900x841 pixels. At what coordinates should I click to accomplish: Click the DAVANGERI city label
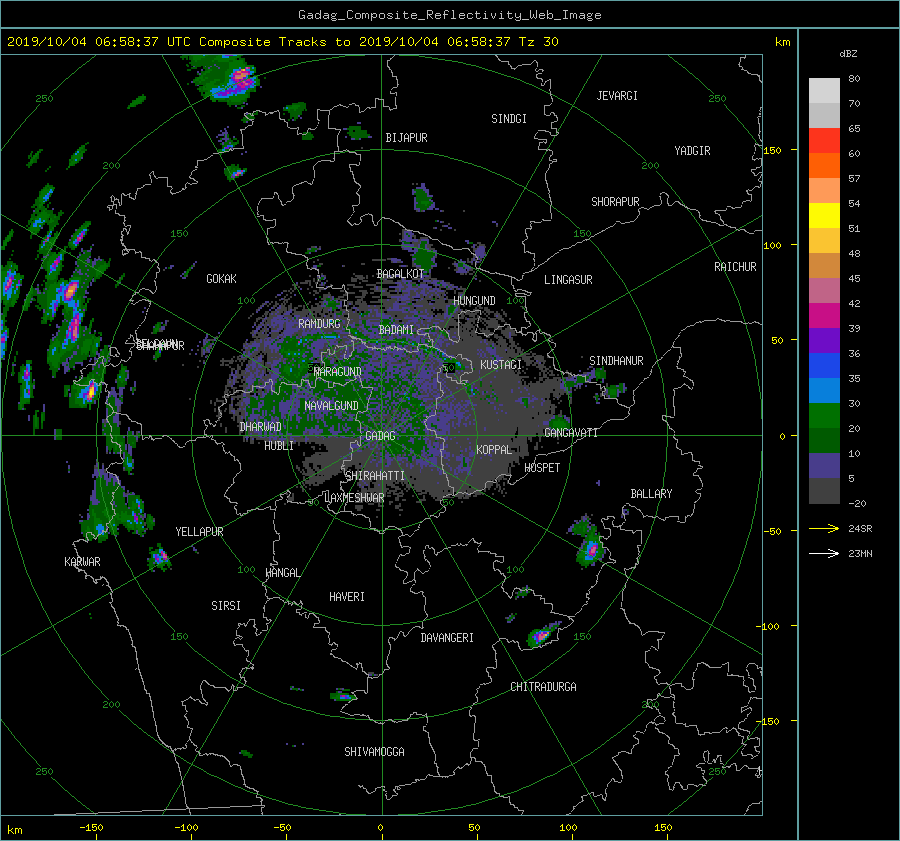pos(447,638)
